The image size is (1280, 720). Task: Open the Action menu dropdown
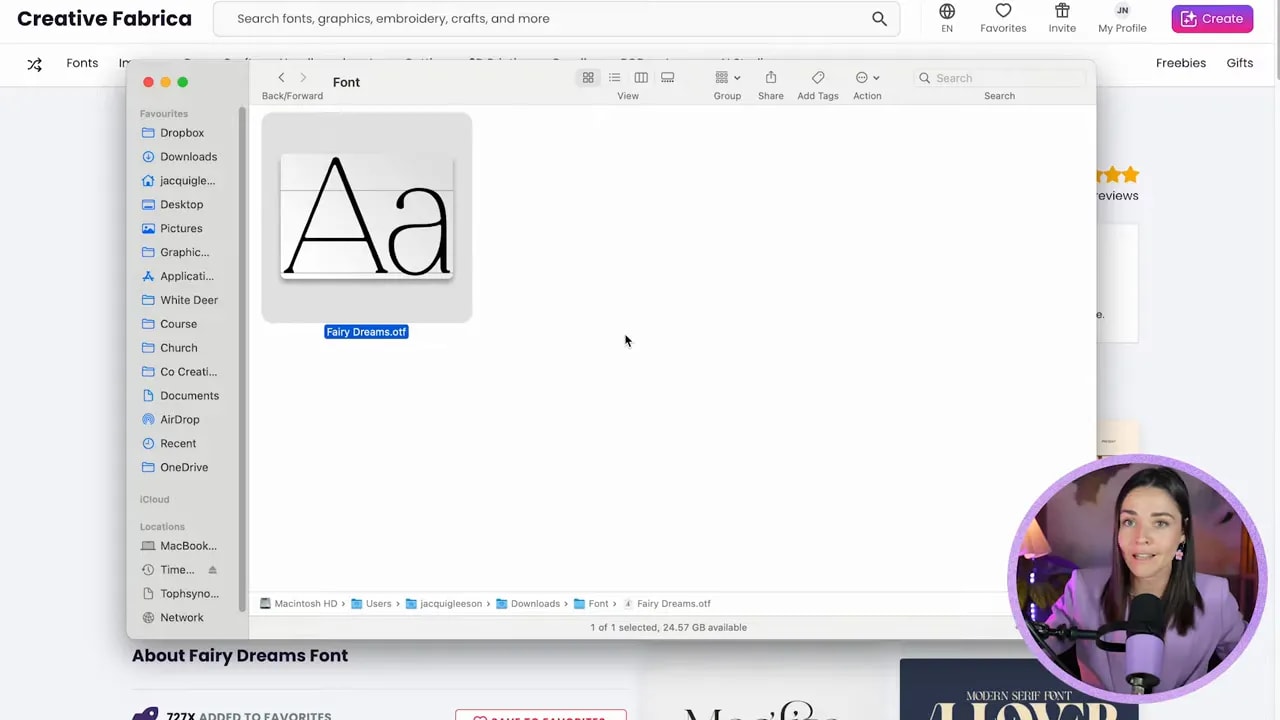(866, 77)
